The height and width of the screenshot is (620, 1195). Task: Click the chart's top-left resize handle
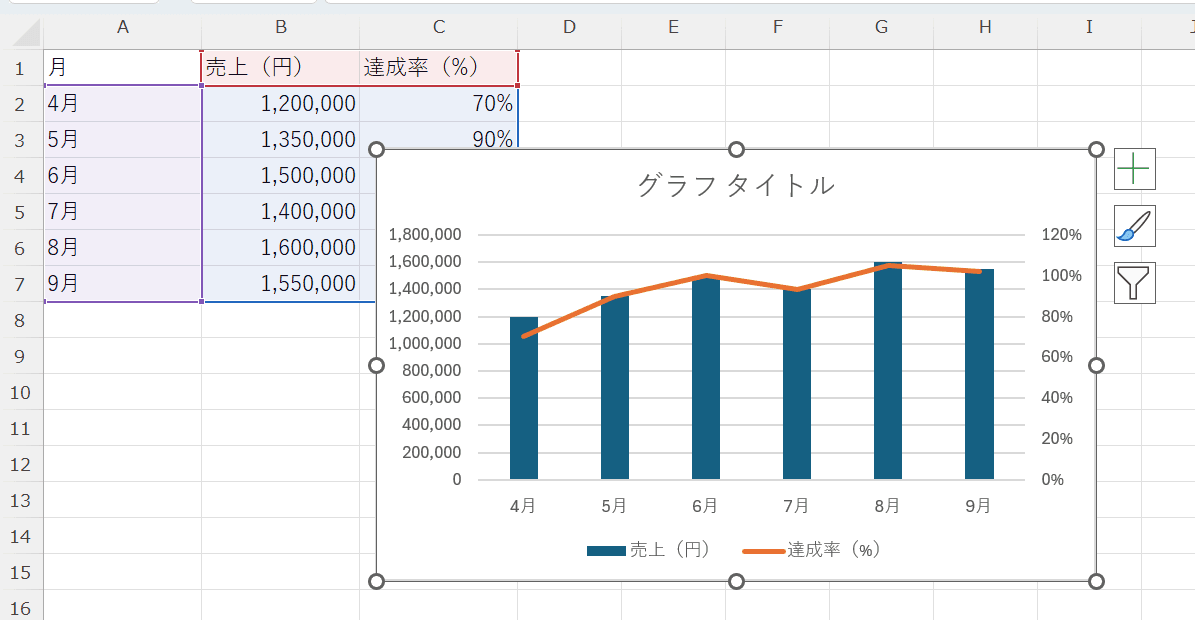(x=377, y=150)
